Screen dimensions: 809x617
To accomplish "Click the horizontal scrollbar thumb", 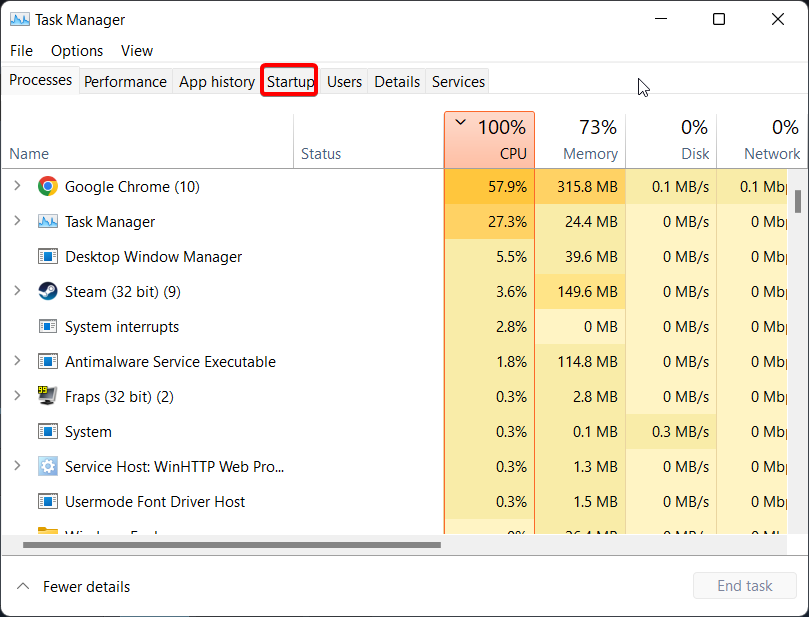I will [x=230, y=545].
